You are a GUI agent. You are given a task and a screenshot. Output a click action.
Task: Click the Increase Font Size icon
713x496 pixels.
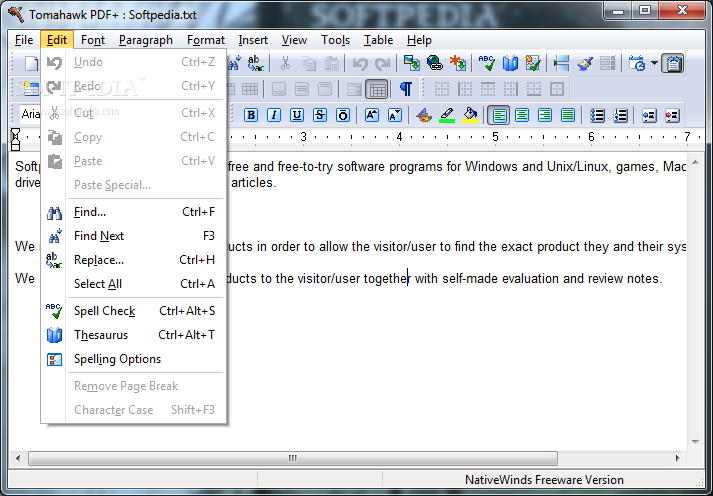click(372, 115)
